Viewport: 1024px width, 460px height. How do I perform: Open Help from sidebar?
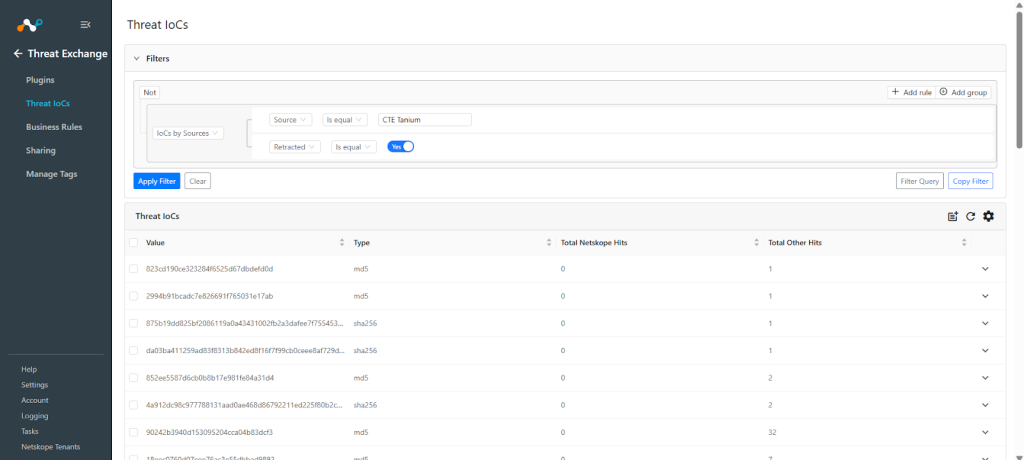29,369
